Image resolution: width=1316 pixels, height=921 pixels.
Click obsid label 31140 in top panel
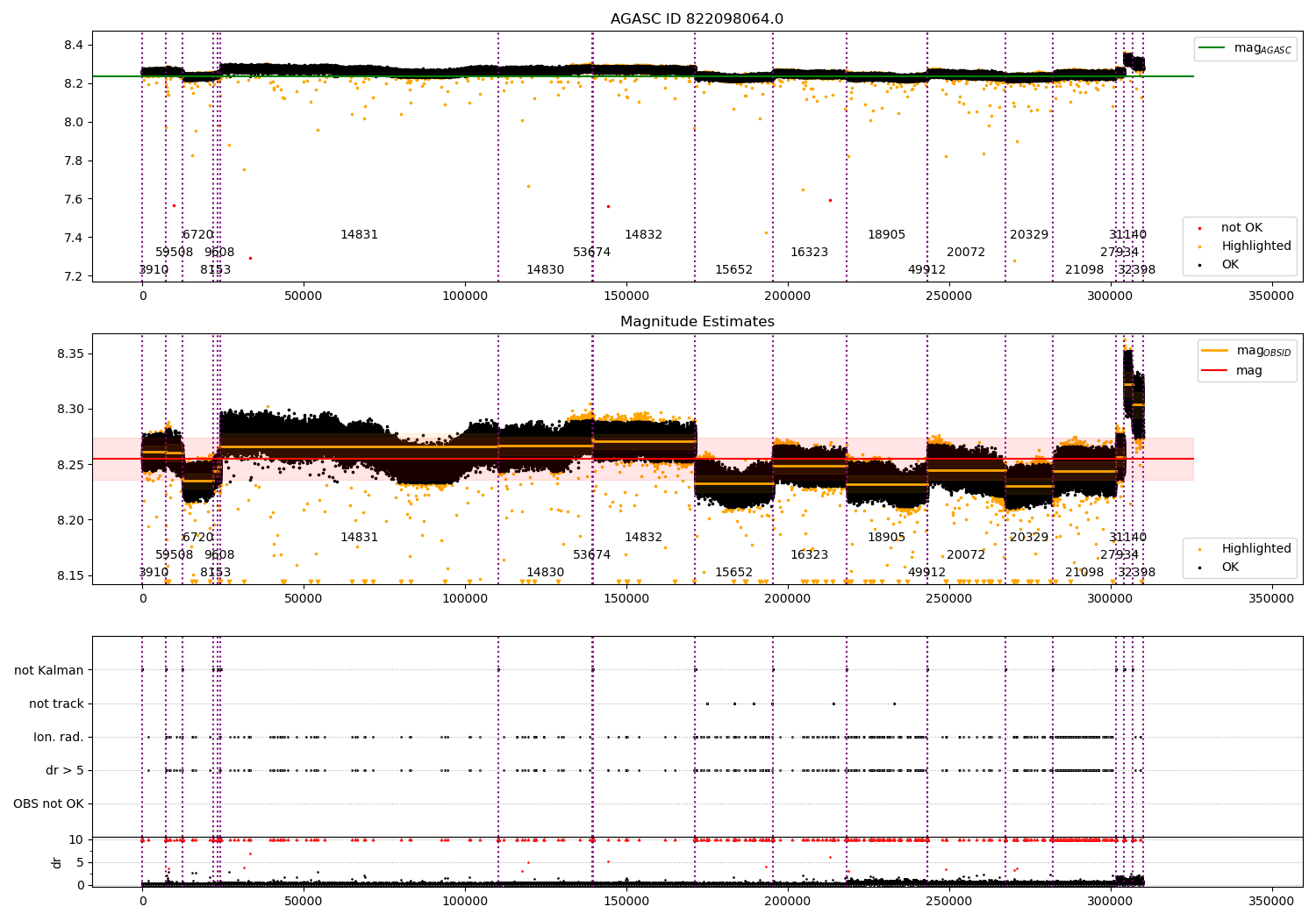tap(1128, 235)
